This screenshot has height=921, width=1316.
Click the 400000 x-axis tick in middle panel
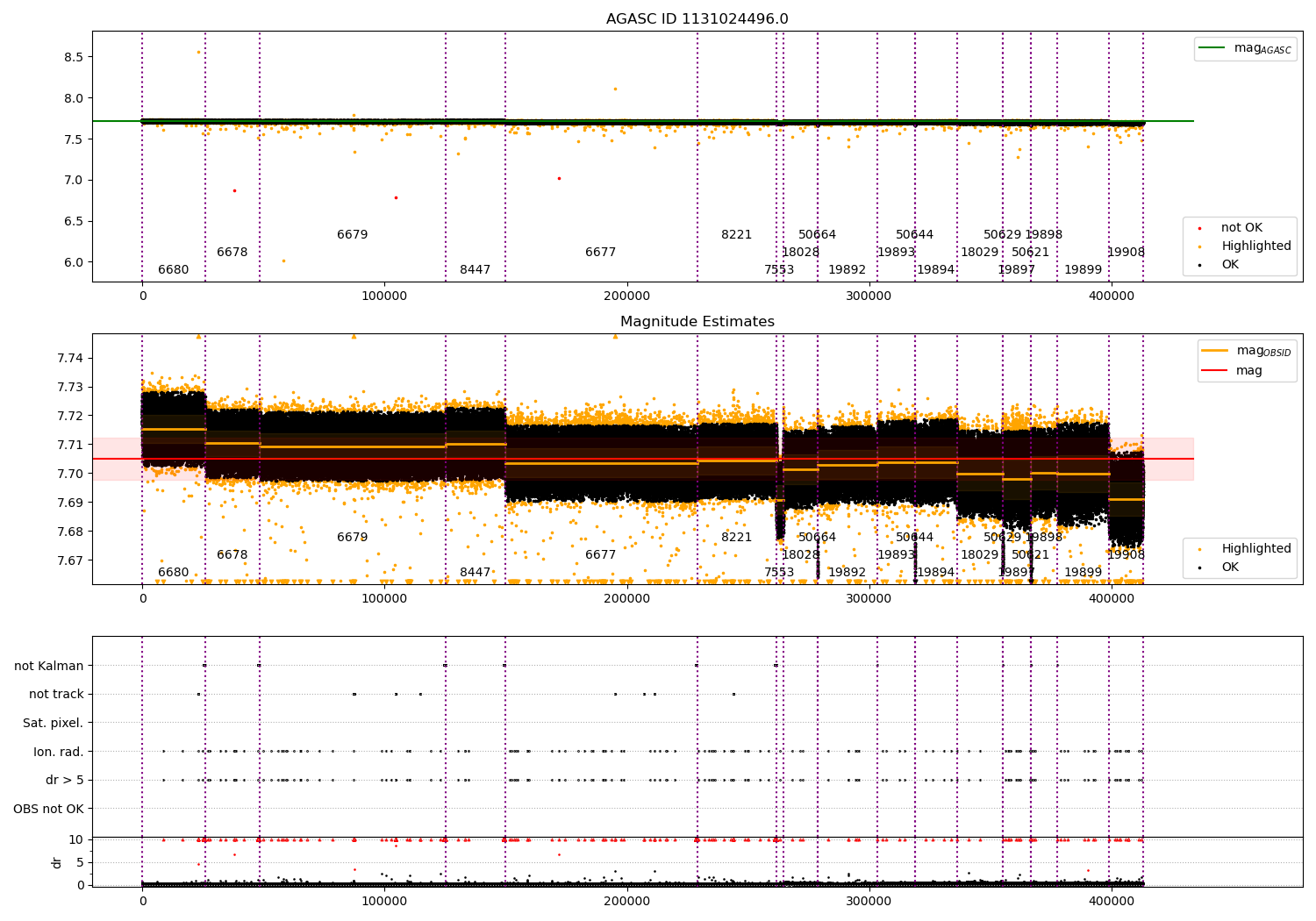[x=1112, y=599]
